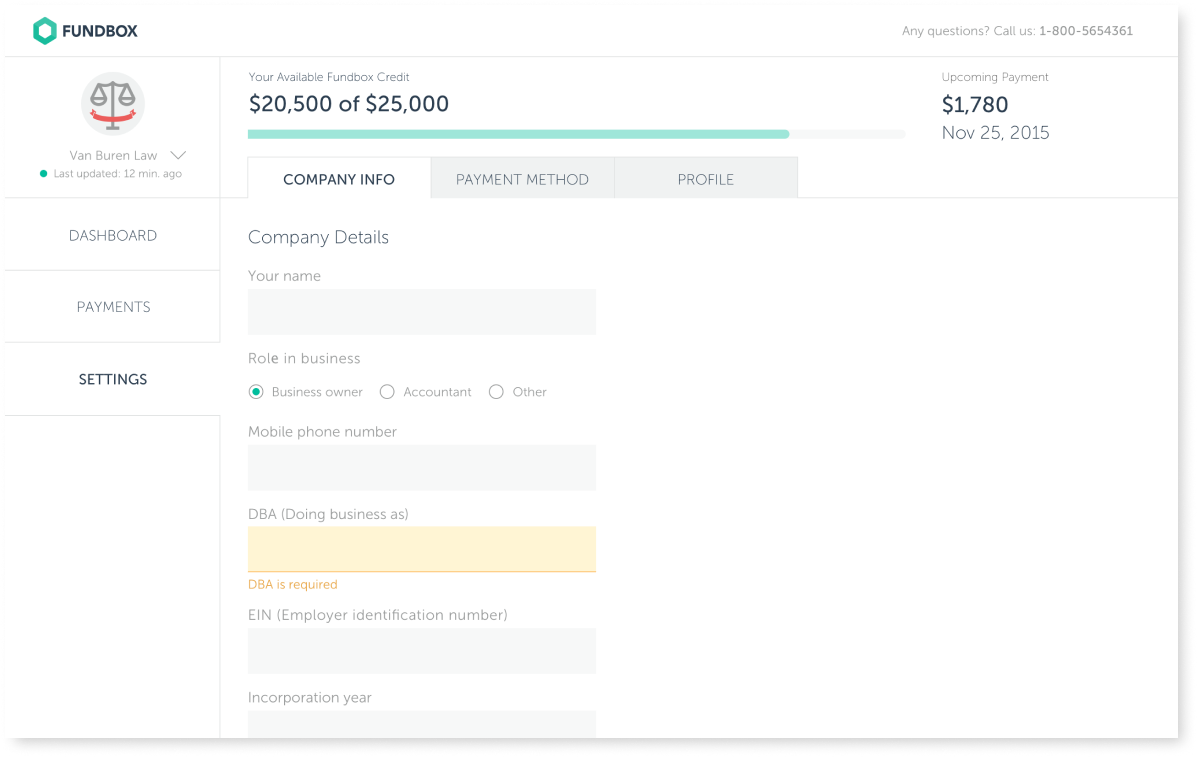Viewport: 1197px width, 757px height.
Task: Click the upcoming payment amount "$1,780"
Action: point(975,105)
